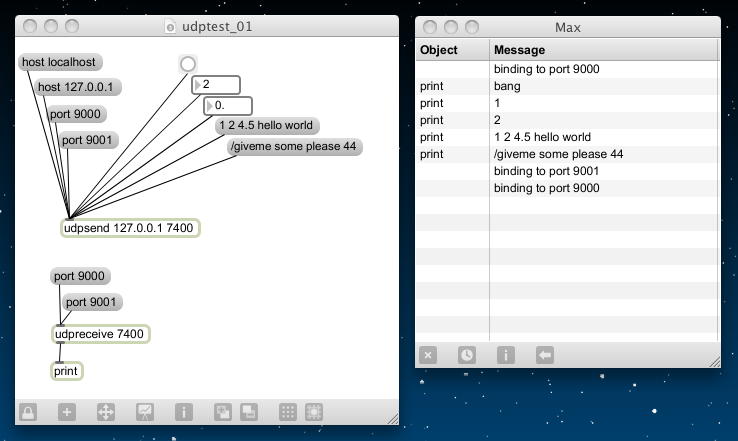Click '1 2 4.5 hello world' message box
The width and height of the screenshot is (738, 441).
(x=267, y=125)
